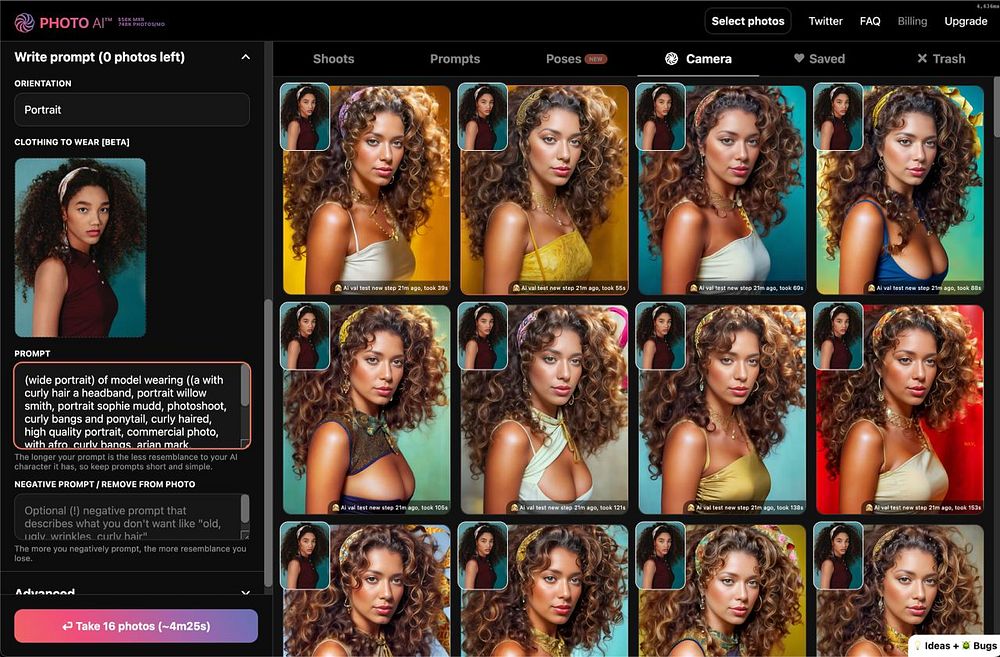Click the Upgrade link

966,21
